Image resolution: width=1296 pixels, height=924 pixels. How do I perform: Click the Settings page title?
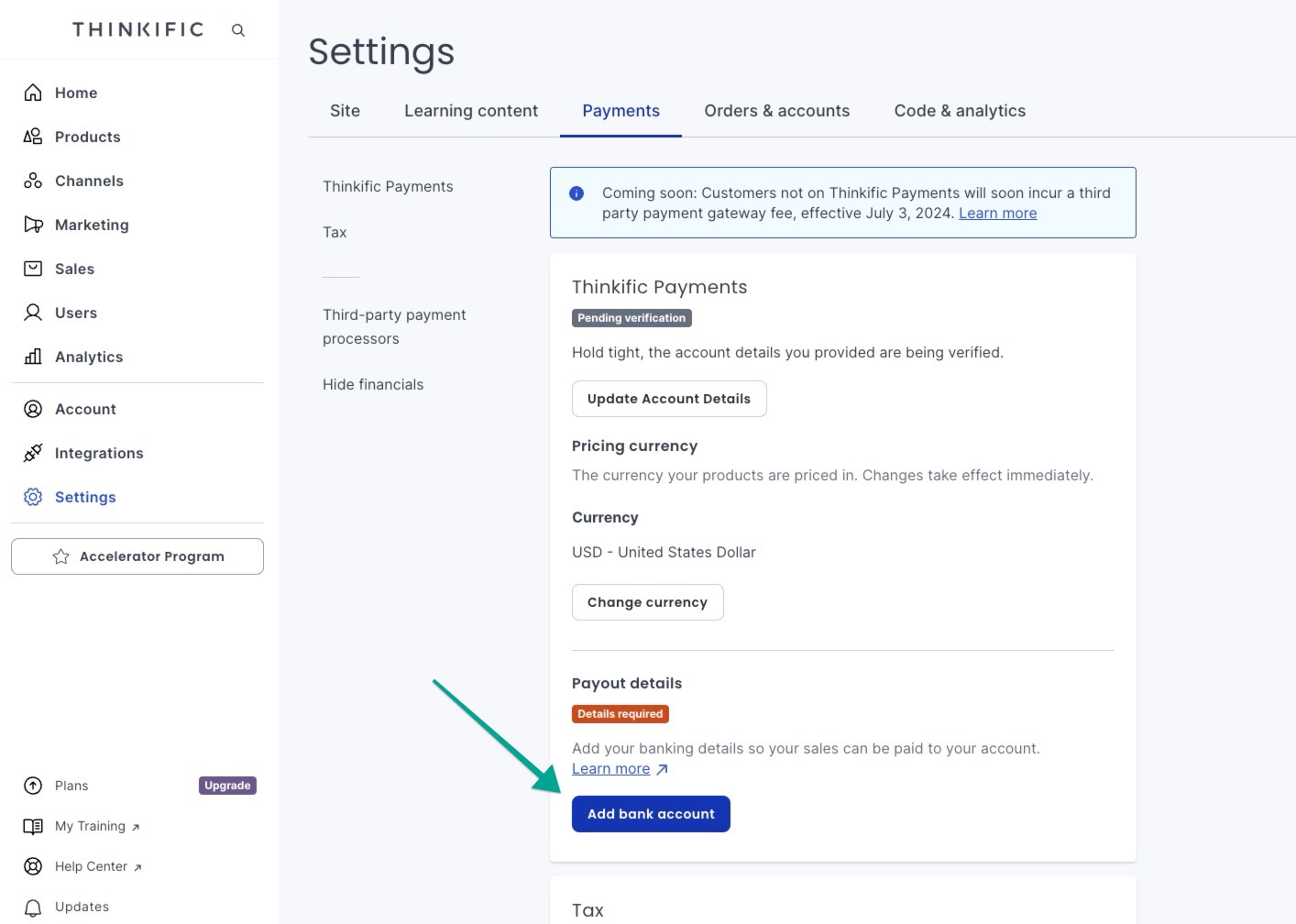coord(381,51)
